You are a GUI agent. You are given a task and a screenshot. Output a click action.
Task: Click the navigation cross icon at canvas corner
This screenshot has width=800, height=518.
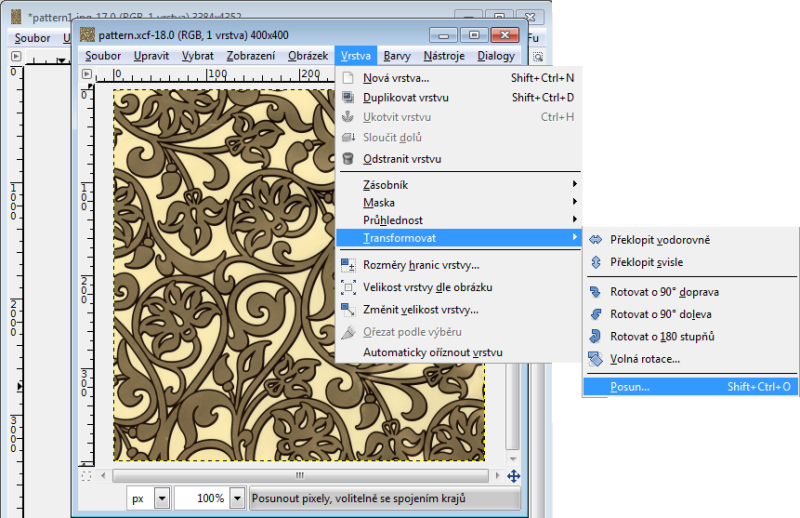click(514, 477)
